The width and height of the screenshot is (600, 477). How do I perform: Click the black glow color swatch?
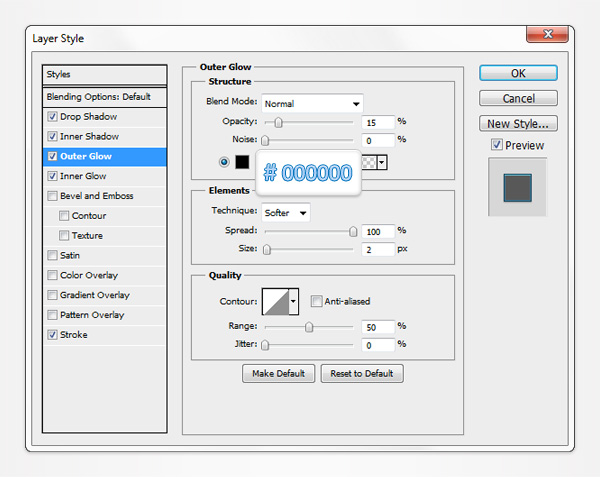point(244,162)
